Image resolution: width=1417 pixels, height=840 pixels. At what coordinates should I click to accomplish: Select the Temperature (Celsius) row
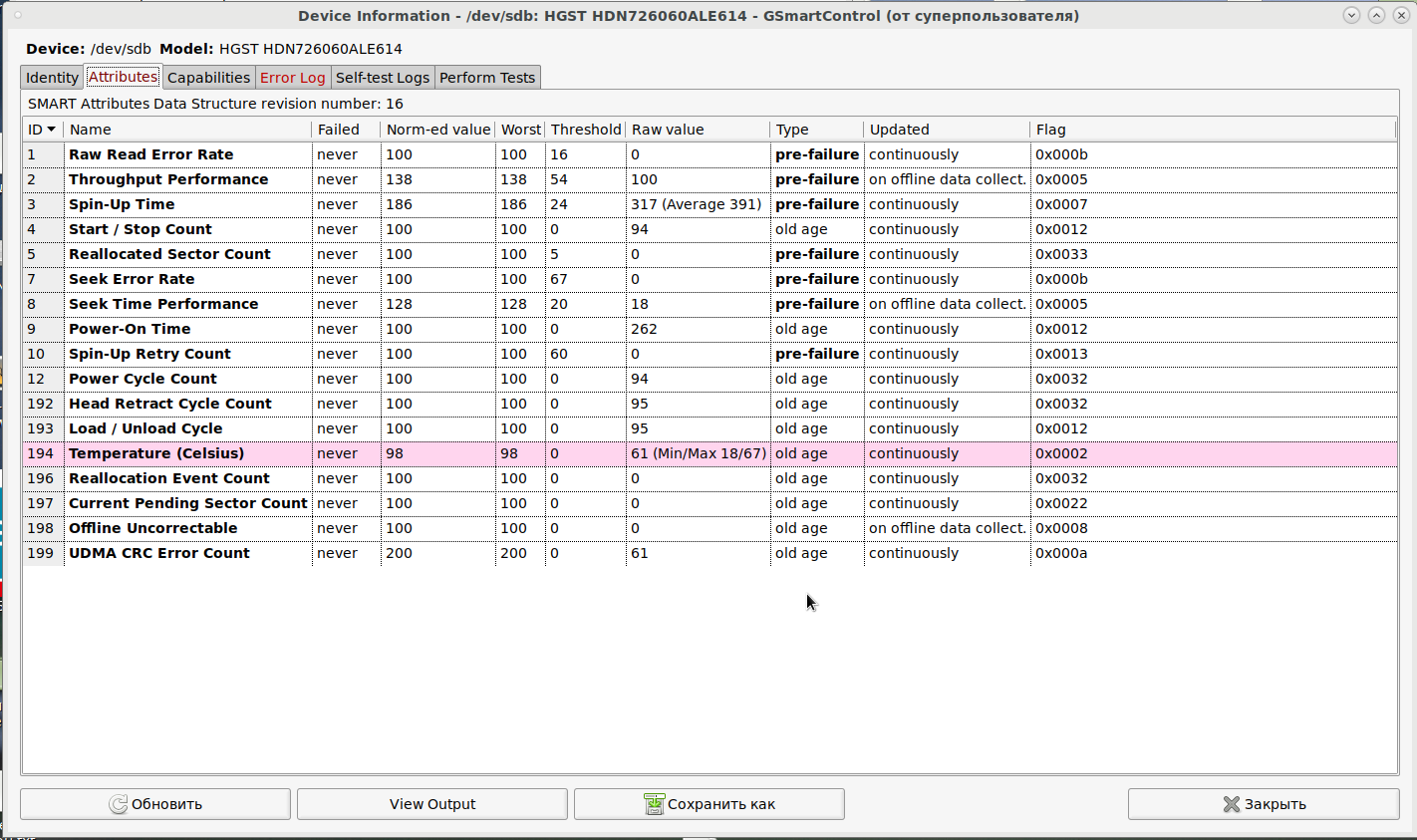pos(156,453)
